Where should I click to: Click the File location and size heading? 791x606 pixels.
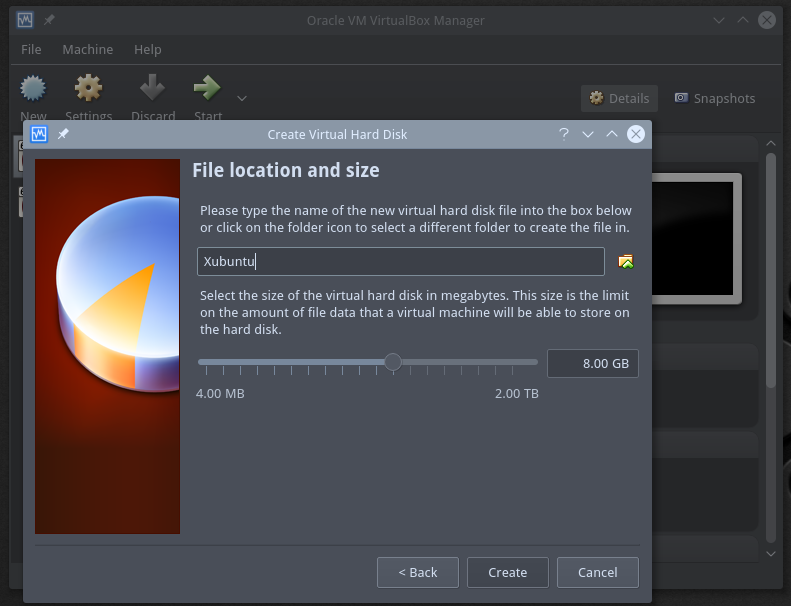tap(286, 171)
